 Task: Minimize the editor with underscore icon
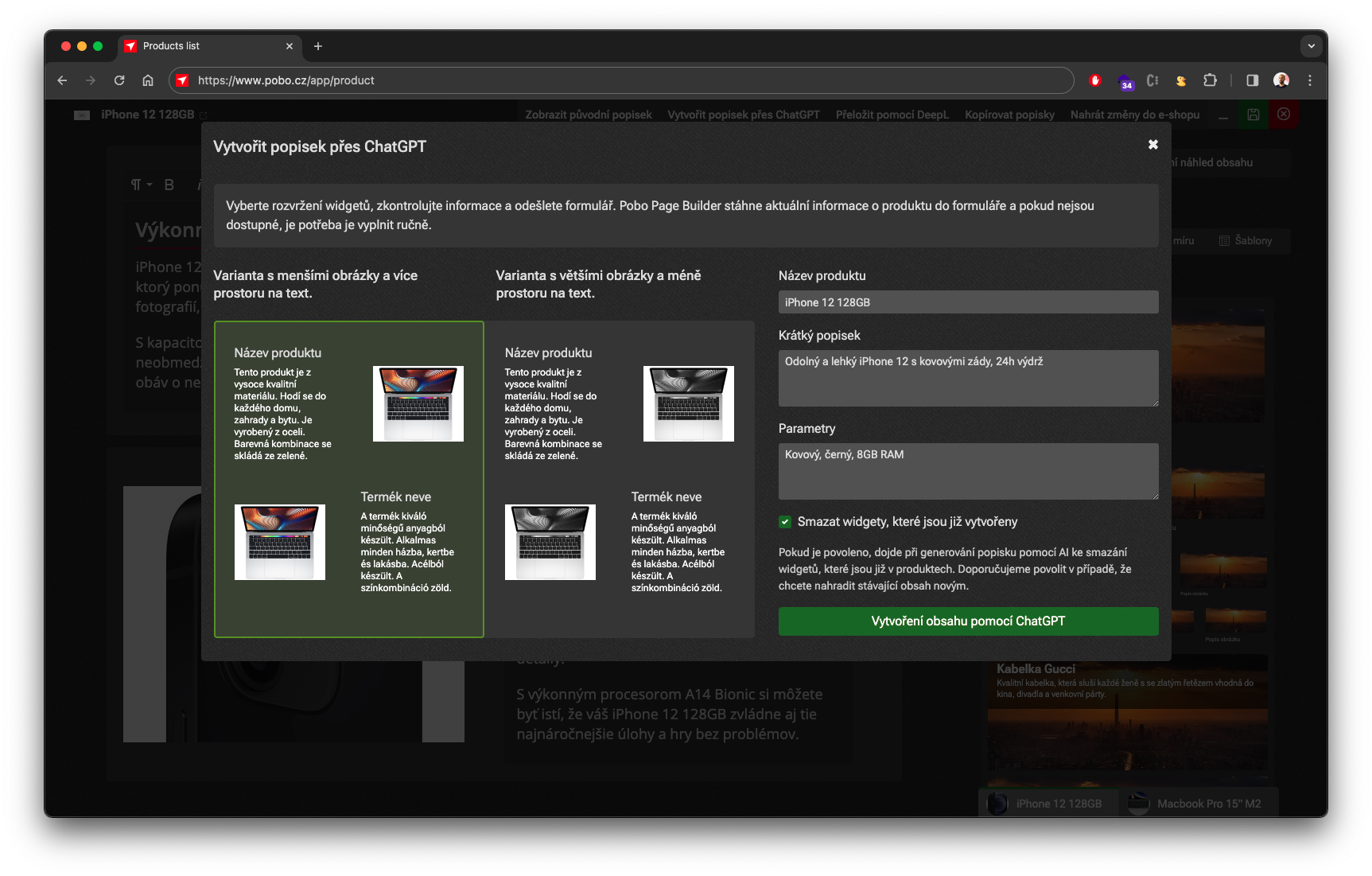point(1223,116)
